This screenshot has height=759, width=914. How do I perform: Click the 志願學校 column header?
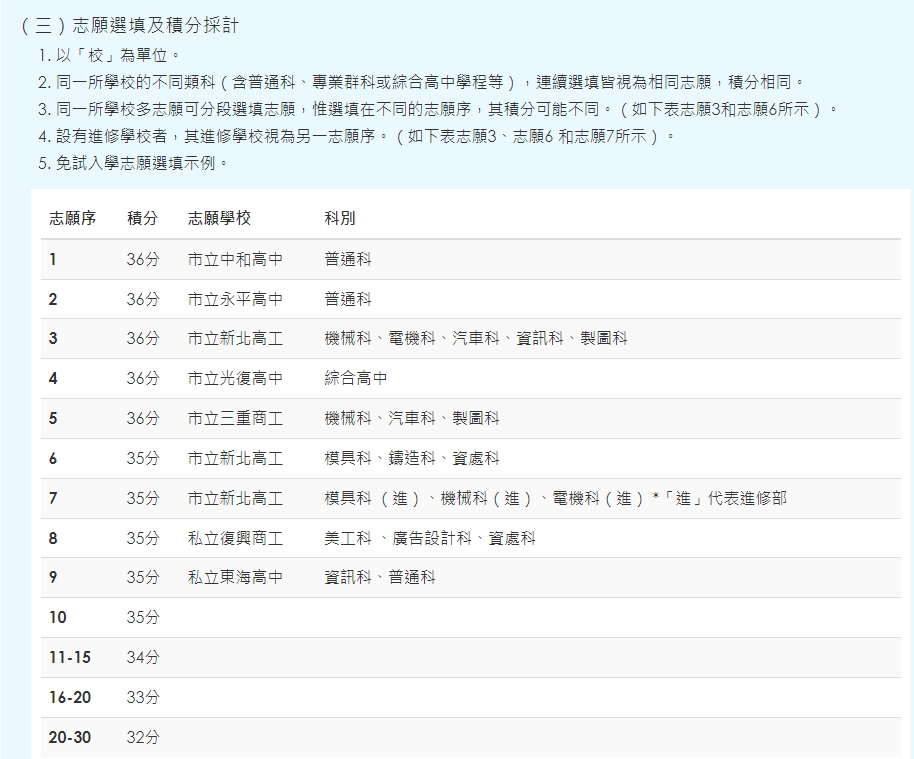(219, 218)
